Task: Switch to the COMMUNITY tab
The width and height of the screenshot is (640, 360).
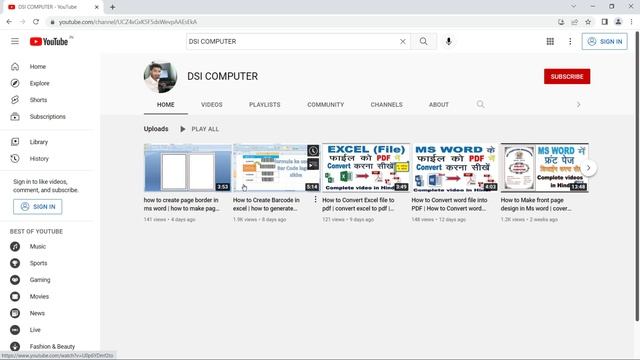Action: (326, 105)
